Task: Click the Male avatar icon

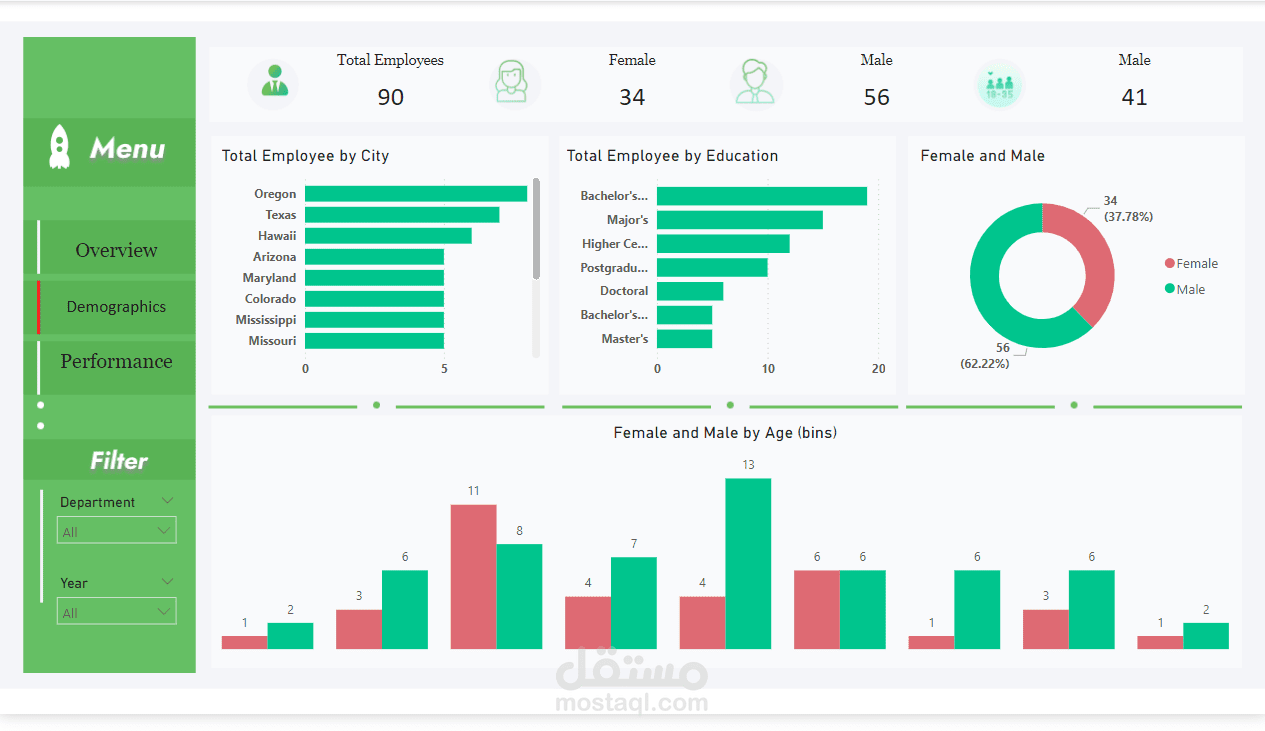Action: coord(755,83)
